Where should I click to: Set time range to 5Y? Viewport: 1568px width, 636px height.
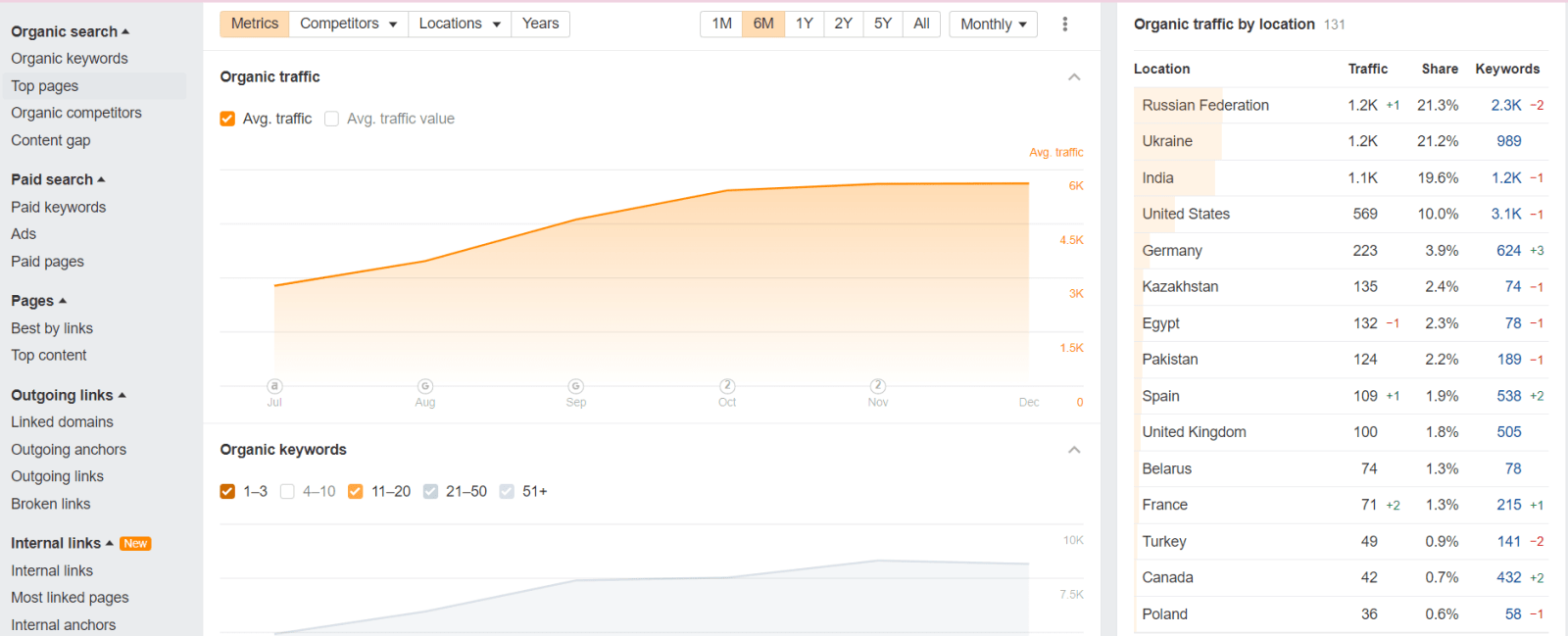click(883, 24)
